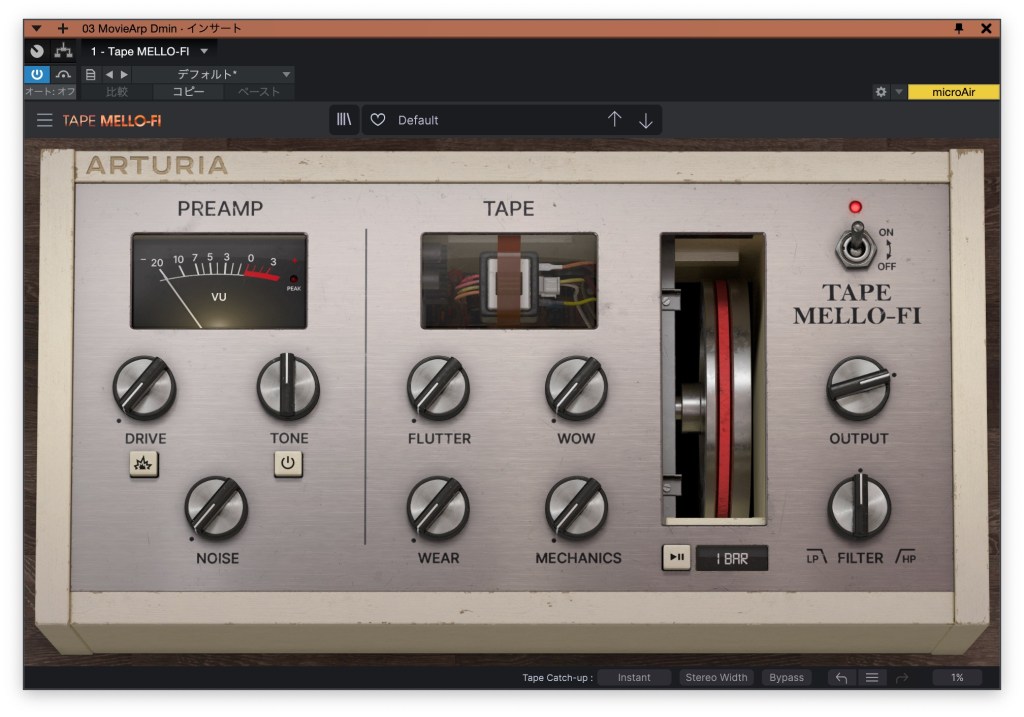Load previous preset with up arrow
The image size is (1024, 717).
coord(614,120)
